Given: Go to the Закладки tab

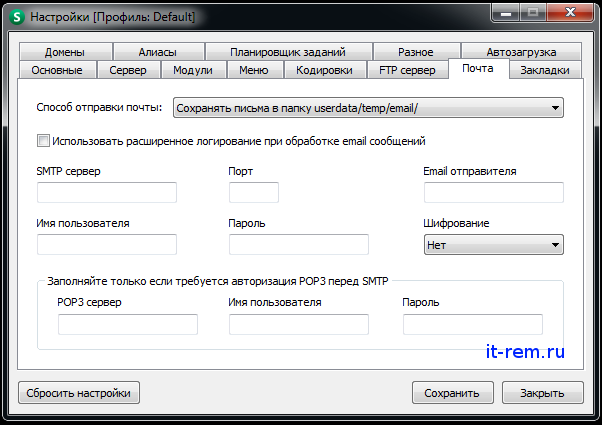Looking at the screenshot, I should (545, 70).
